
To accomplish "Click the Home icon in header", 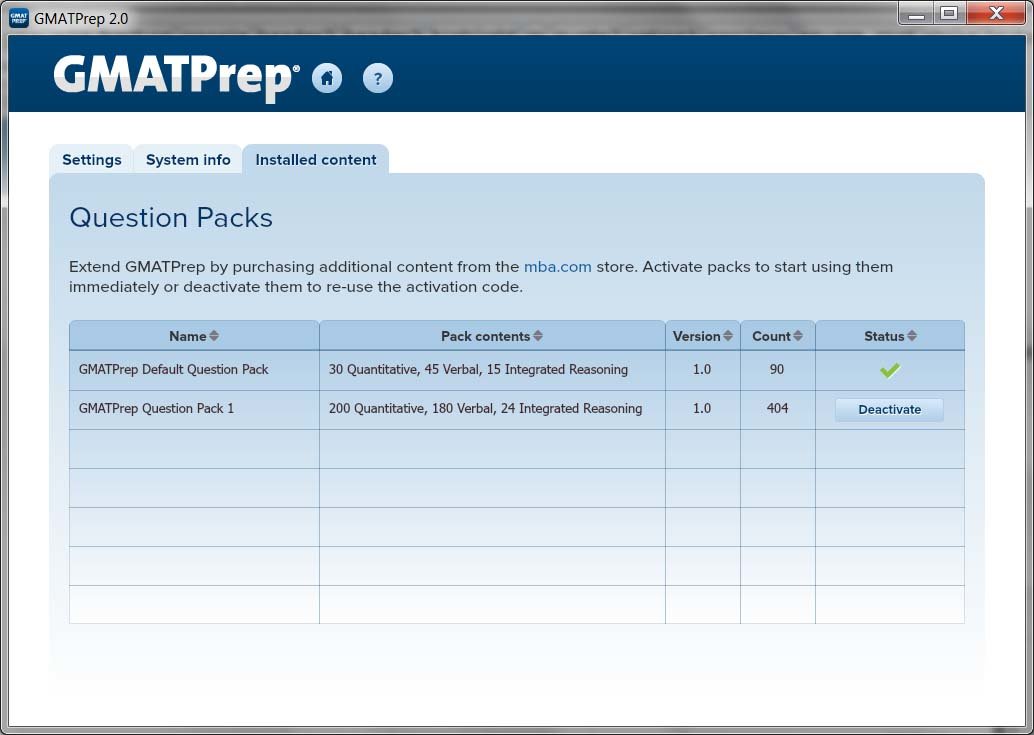I will pyautogui.click(x=327, y=77).
